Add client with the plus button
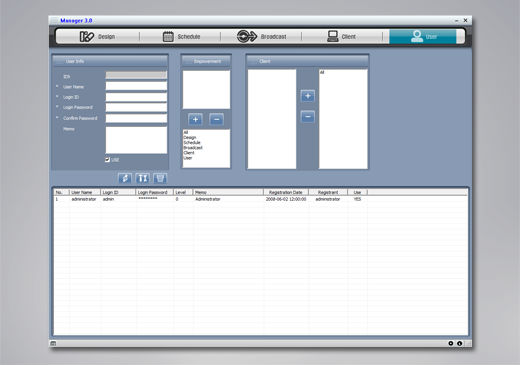520x365 pixels. point(308,96)
